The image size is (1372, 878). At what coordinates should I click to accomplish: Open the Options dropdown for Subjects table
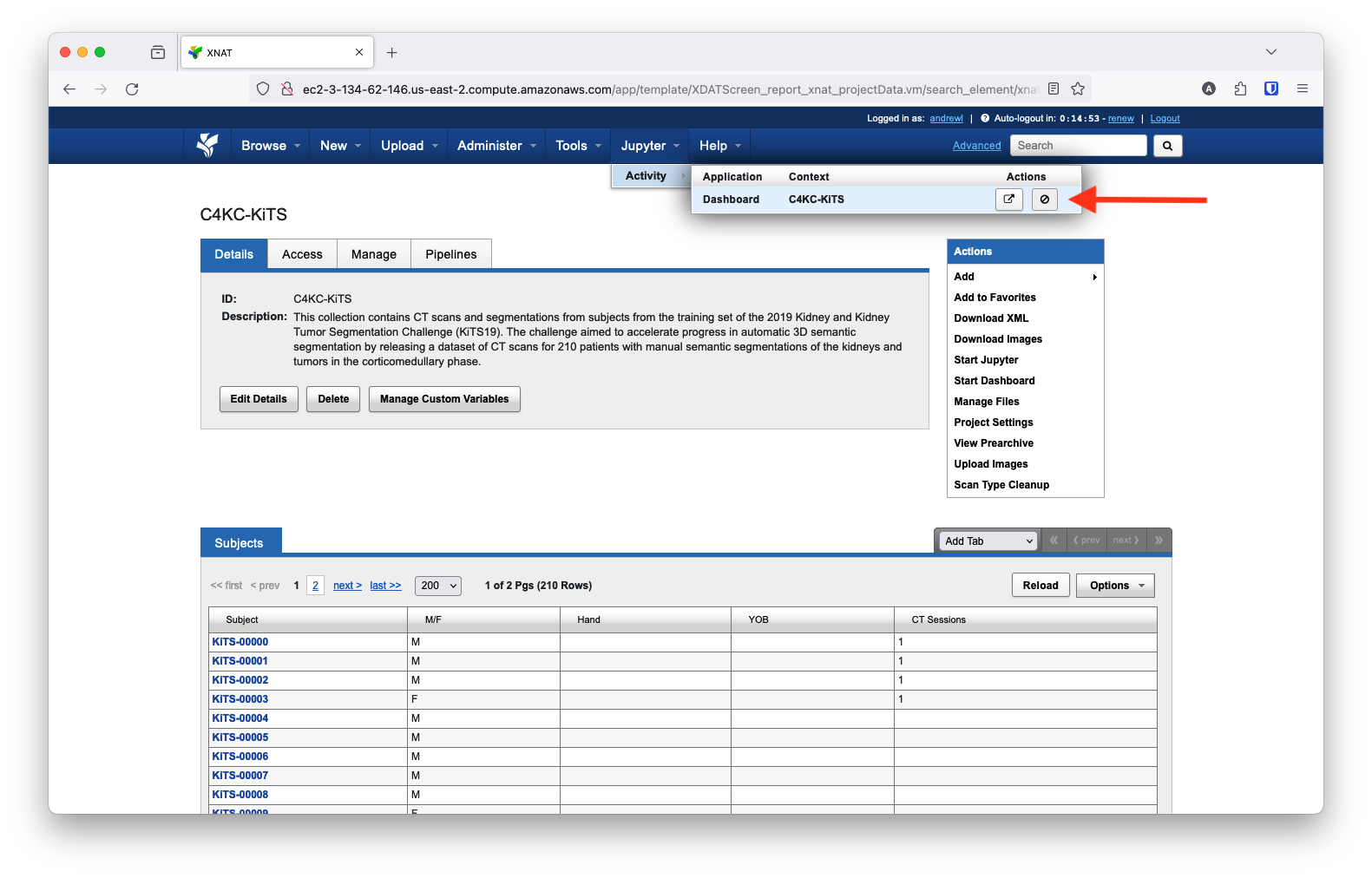pyautogui.click(x=1115, y=586)
